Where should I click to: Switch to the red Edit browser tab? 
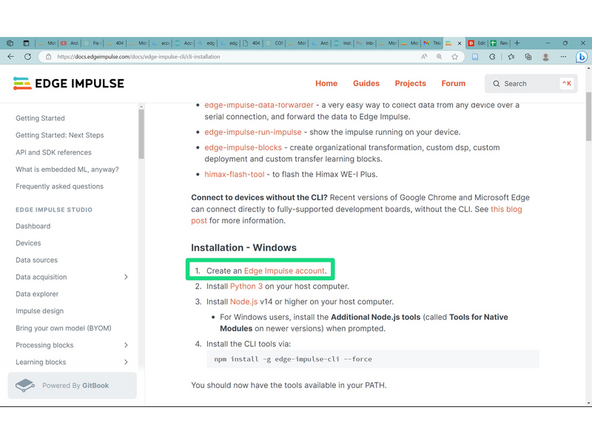tap(477, 43)
